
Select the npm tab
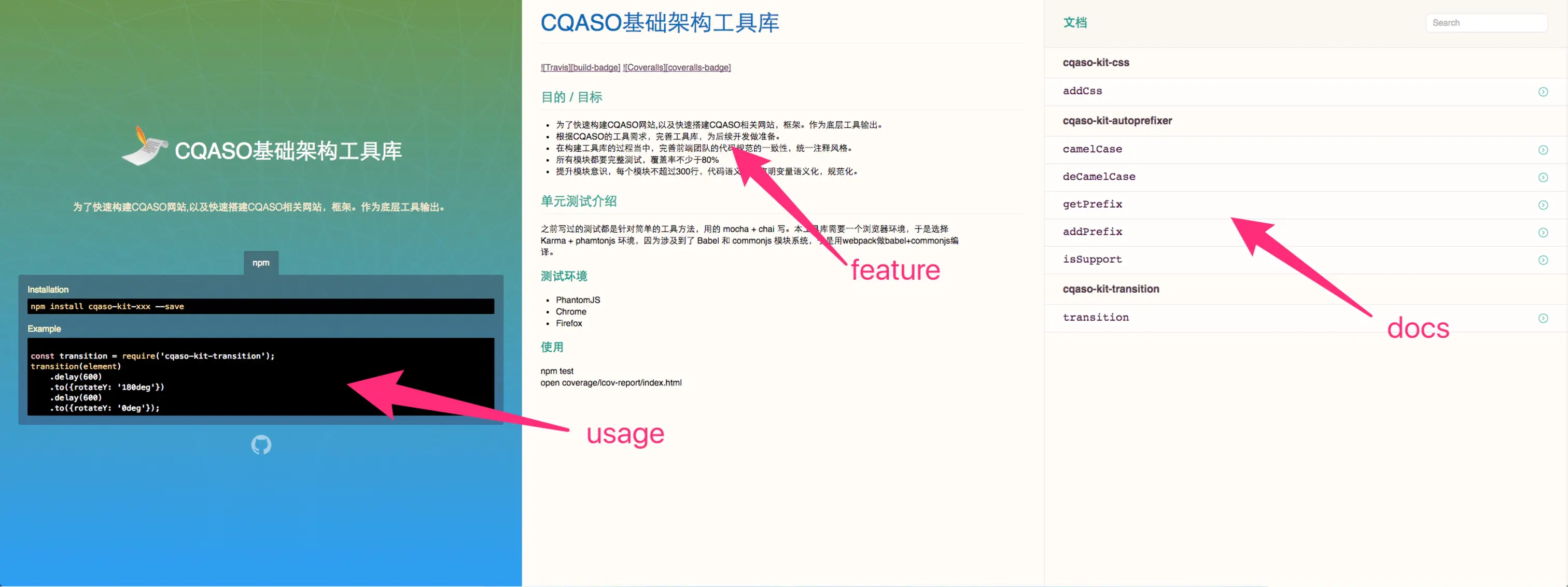point(261,263)
